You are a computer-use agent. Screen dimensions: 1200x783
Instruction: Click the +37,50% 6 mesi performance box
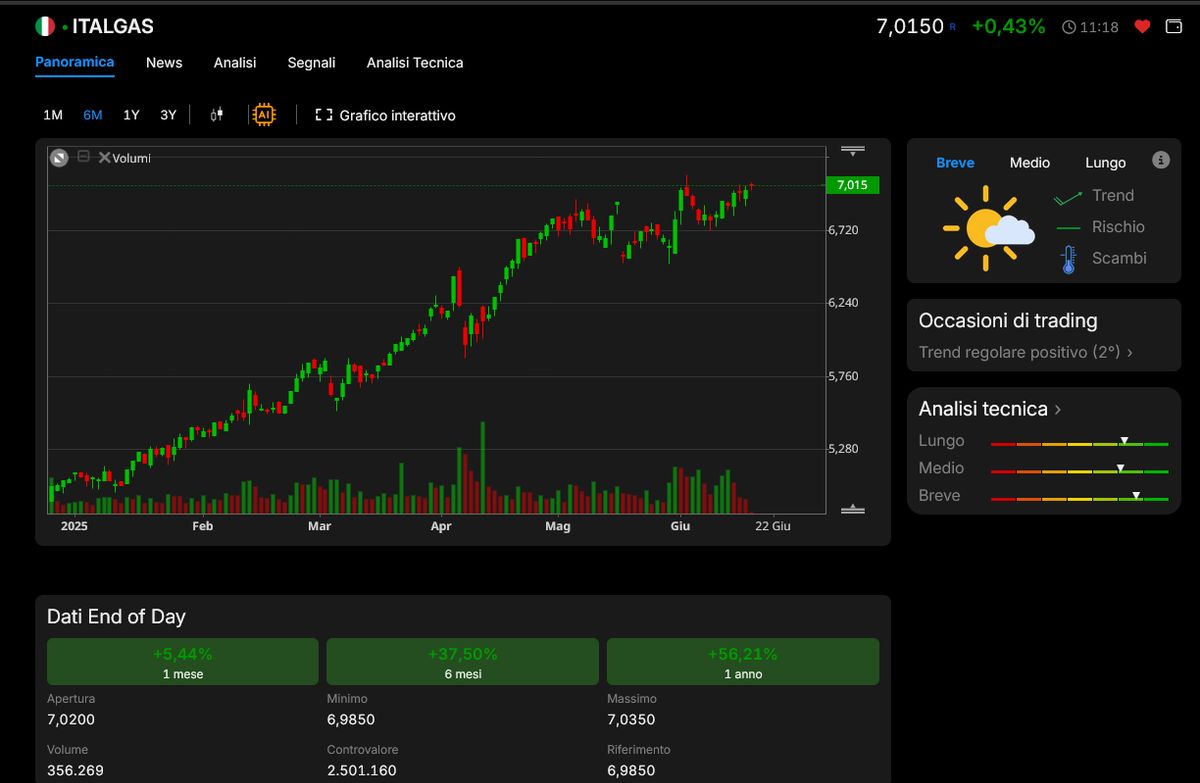(x=463, y=662)
